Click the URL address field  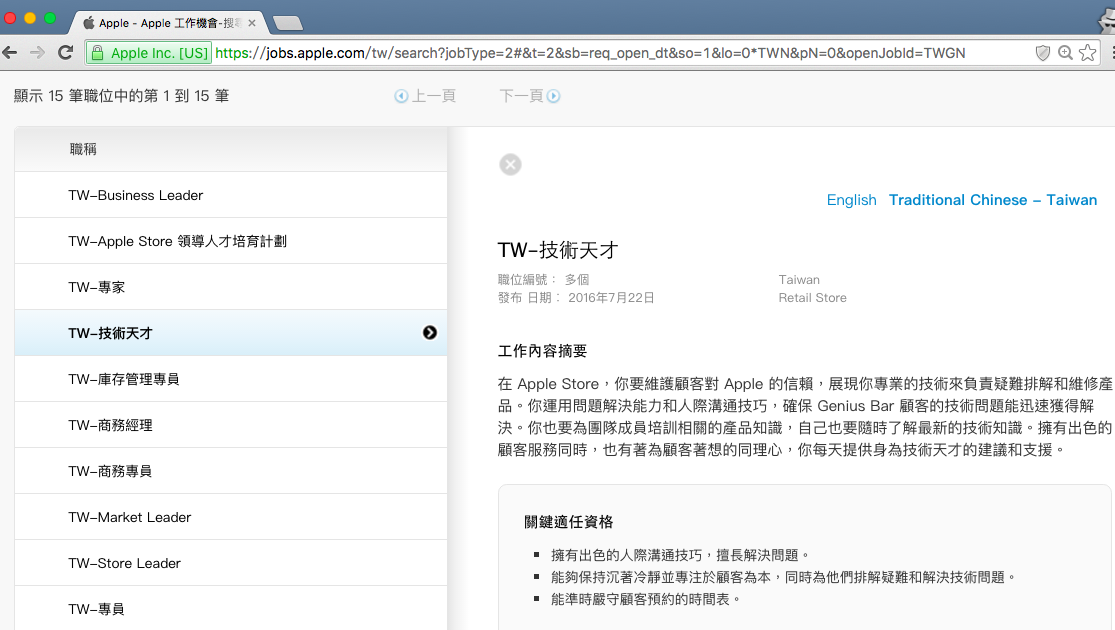[600, 53]
